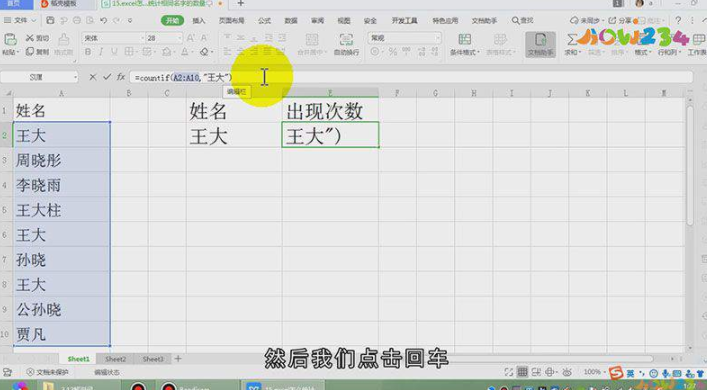Select the Developer Tools (开发工具) tab
The height and width of the screenshot is (390, 707).
pyautogui.click(x=404, y=21)
